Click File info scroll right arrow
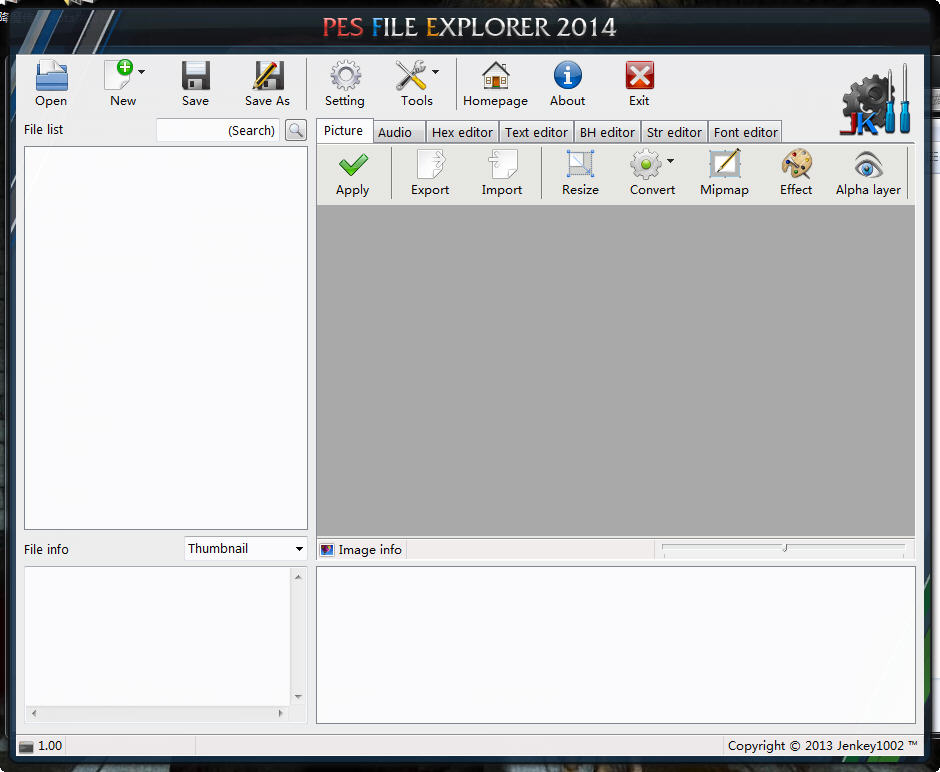This screenshot has height=772, width=940. tap(281, 713)
